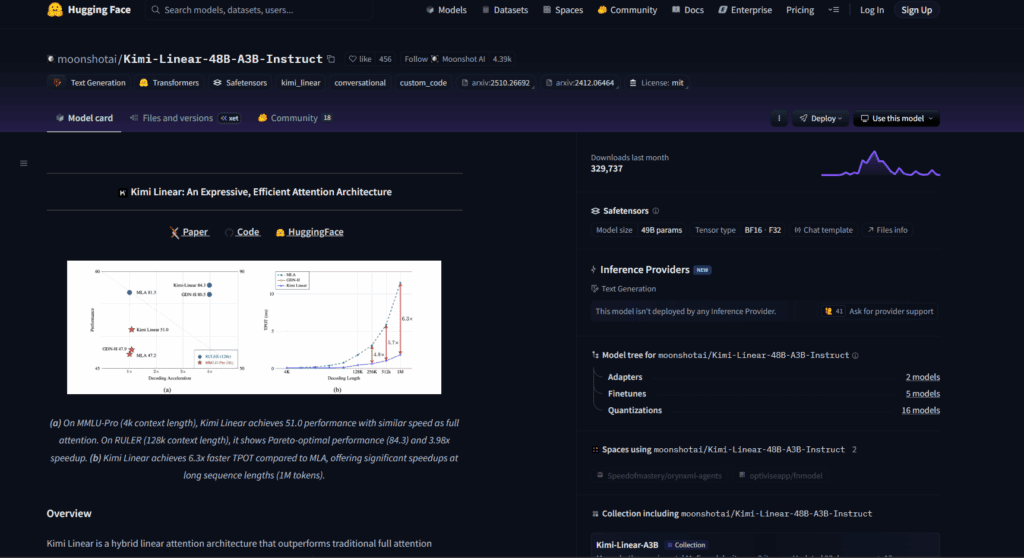
Task: Click the like count 456
Action: [x=385, y=59]
